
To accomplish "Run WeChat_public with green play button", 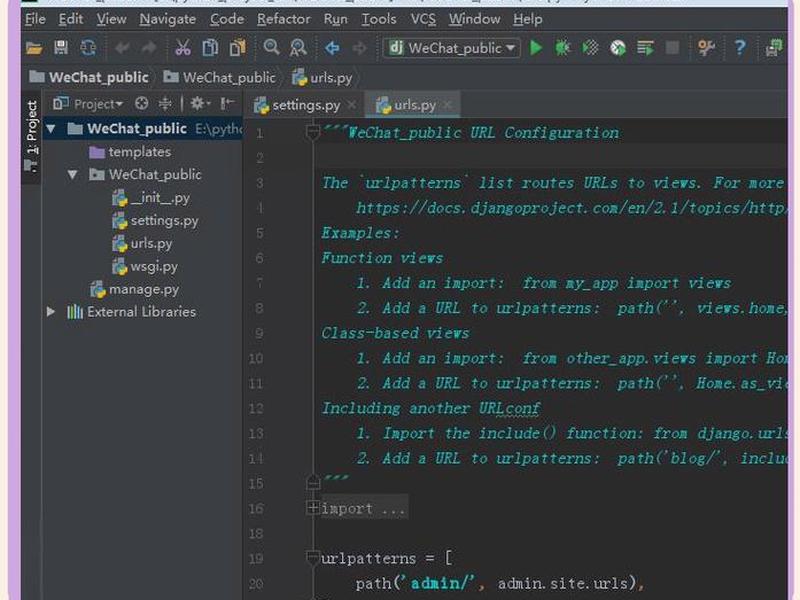I will click(536, 48).
